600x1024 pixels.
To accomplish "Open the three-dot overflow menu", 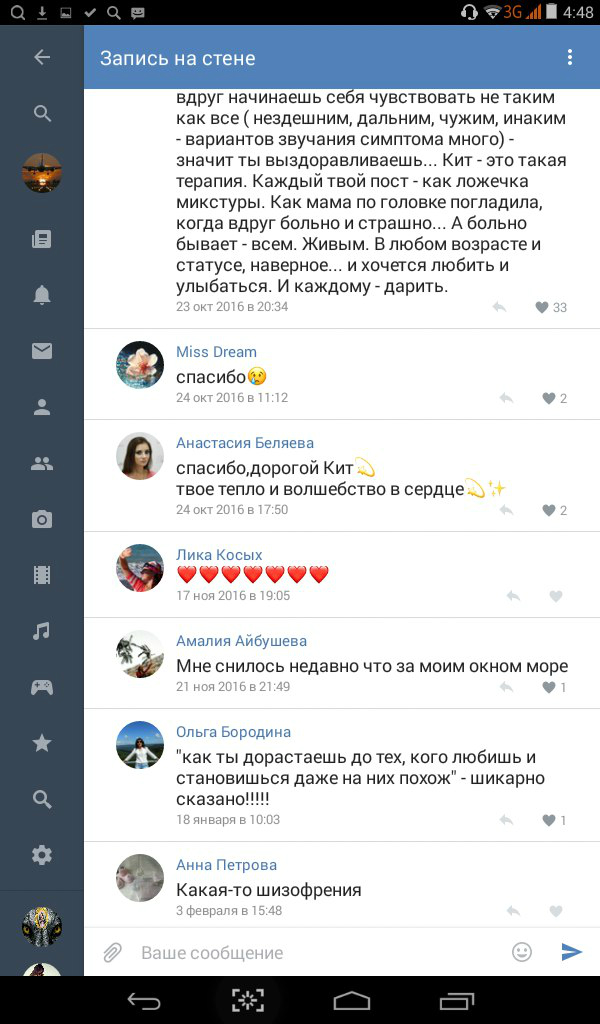I will click(569, 57).
